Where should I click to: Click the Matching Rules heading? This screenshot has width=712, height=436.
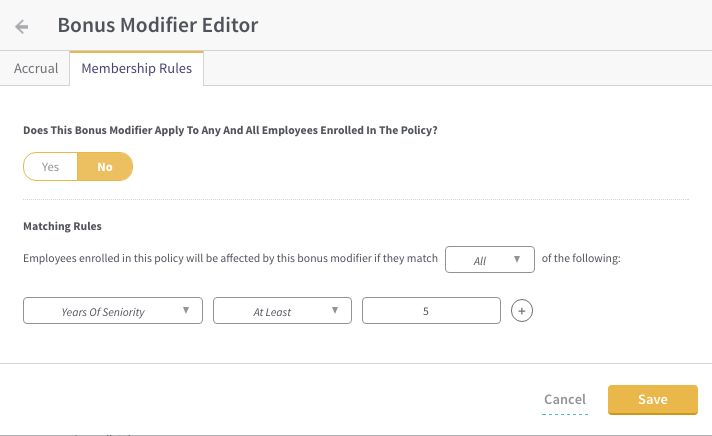point(63,226)
